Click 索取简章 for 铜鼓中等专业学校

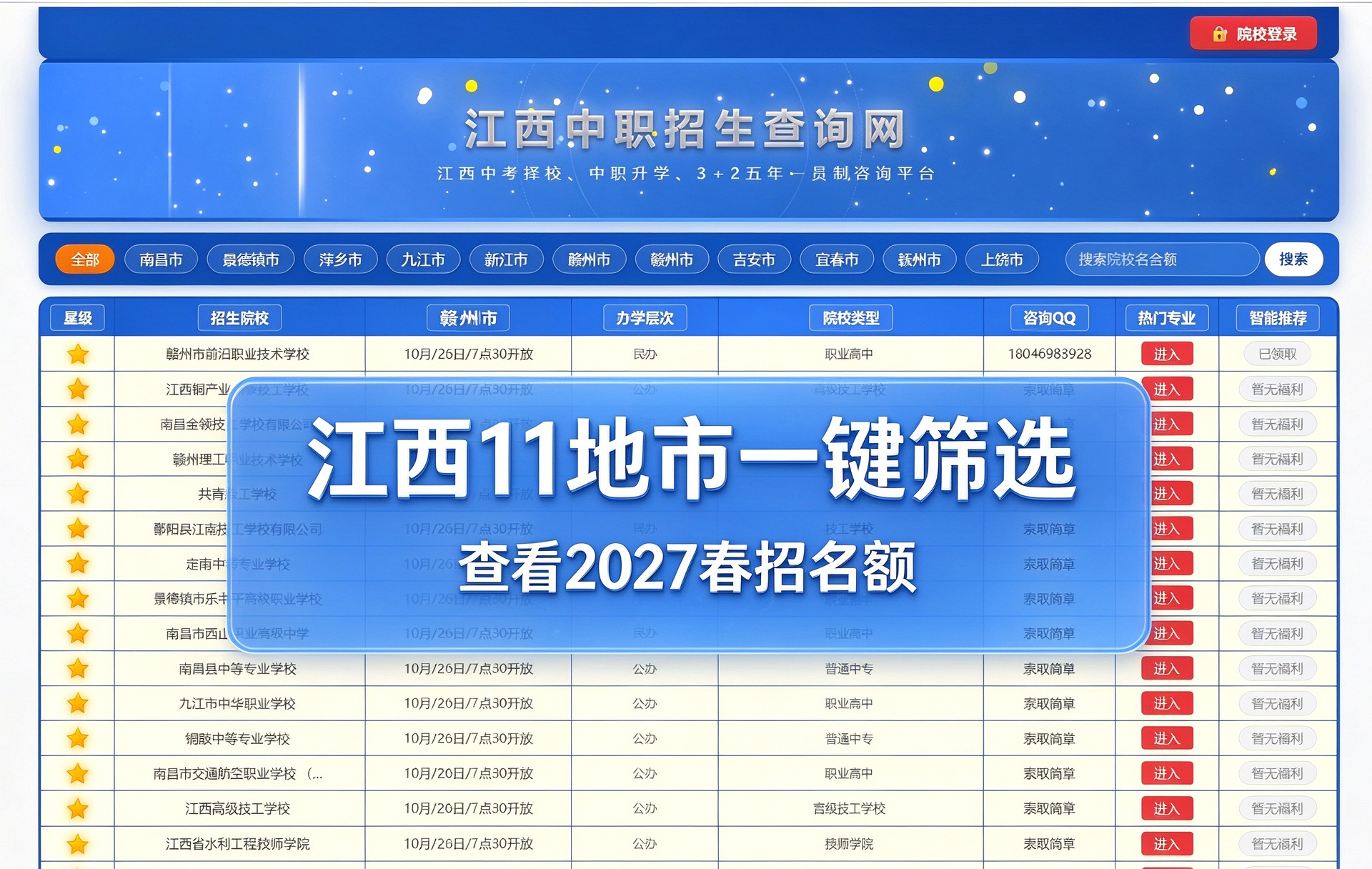tap(1050, 738)
